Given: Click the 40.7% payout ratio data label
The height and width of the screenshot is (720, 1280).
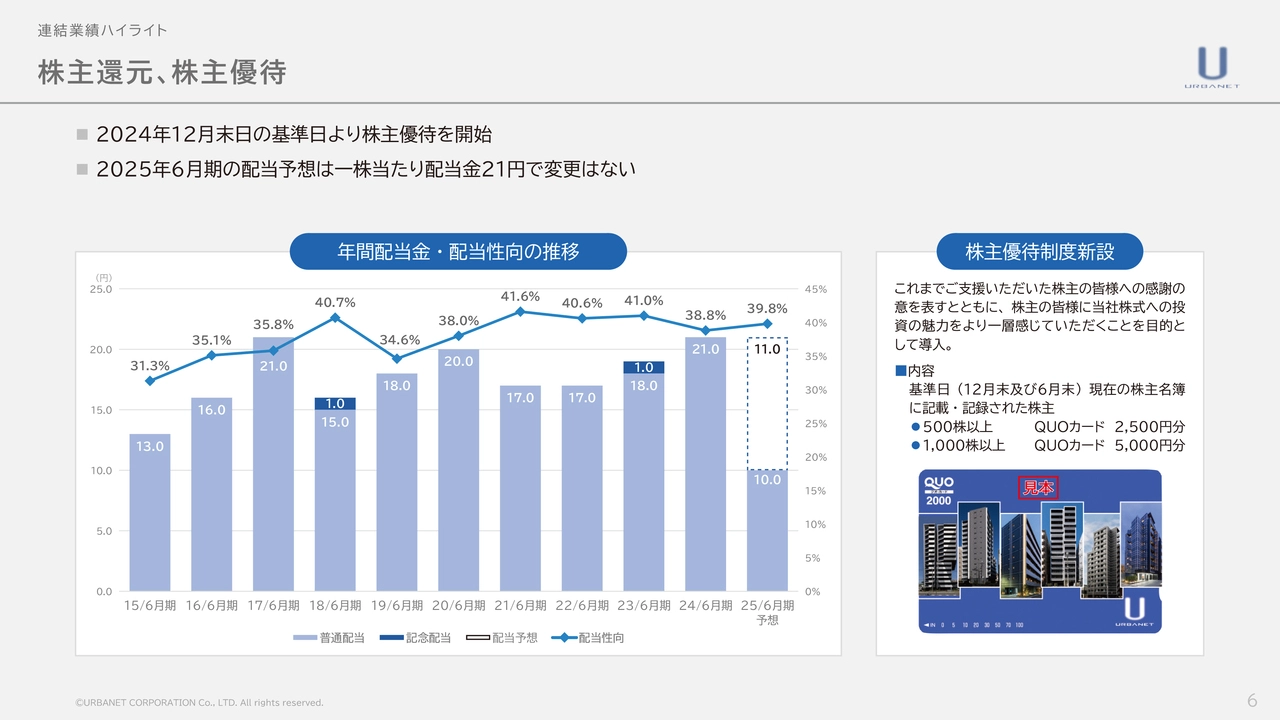Looking at the screenshot, I should pyautogui.click(x=335, y=302).
